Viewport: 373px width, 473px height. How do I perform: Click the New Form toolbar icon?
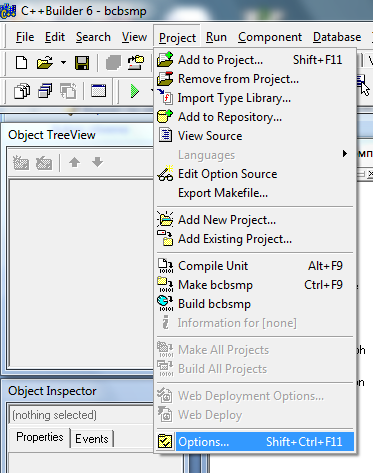click(x=98, y=90)
